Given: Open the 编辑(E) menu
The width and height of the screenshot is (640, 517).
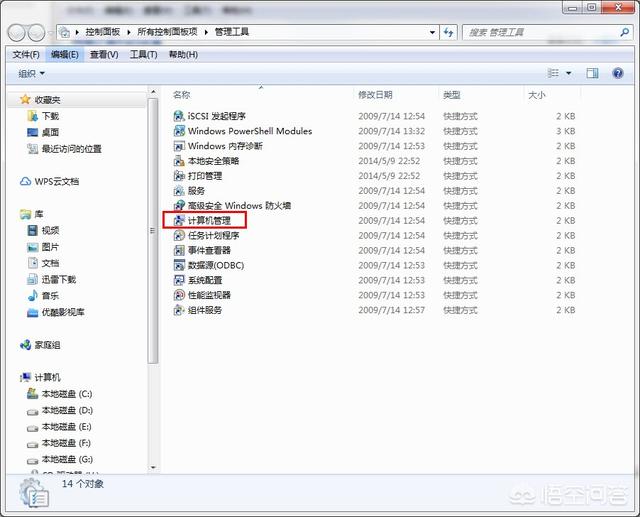Looking at the screenshot, I should [x=64, y=55].
